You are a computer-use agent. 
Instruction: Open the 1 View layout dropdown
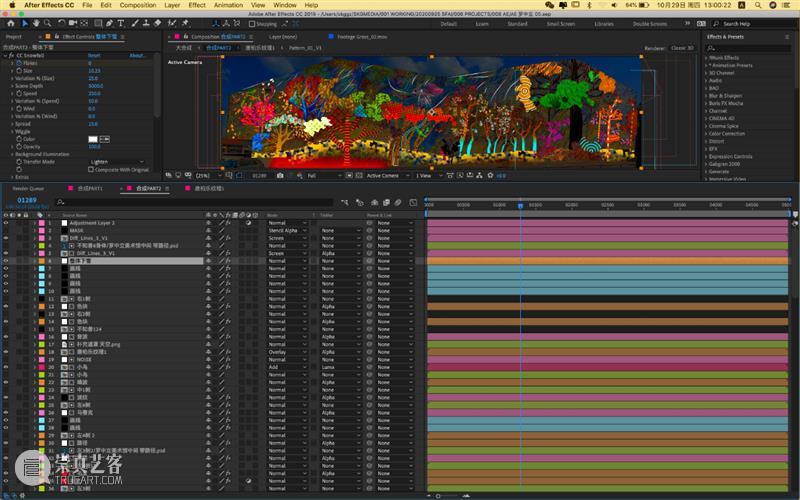click(428, 176)
